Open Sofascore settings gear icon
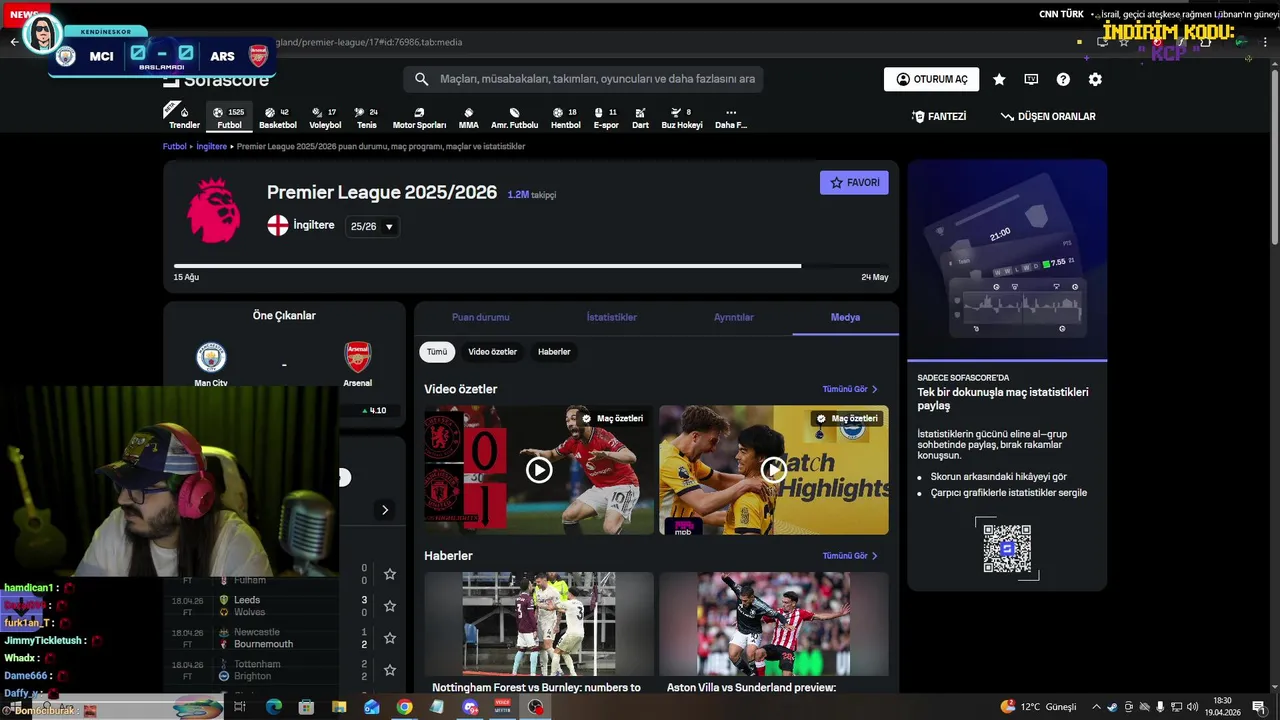Image resolution: width=1280 pixels, height=720 pixels. pos(1095,80)
